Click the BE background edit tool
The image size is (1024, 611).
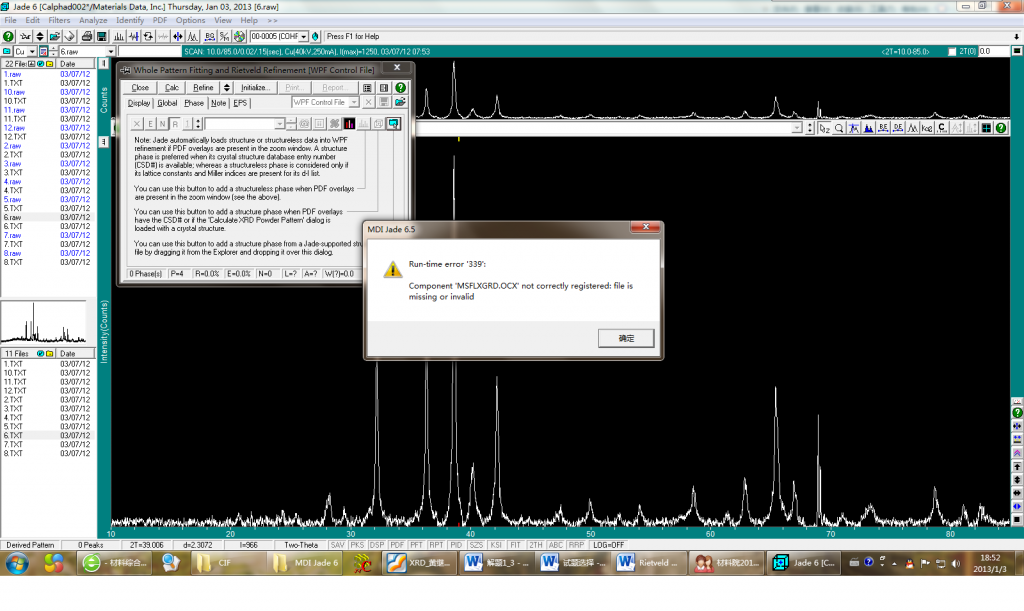(883, 129)
